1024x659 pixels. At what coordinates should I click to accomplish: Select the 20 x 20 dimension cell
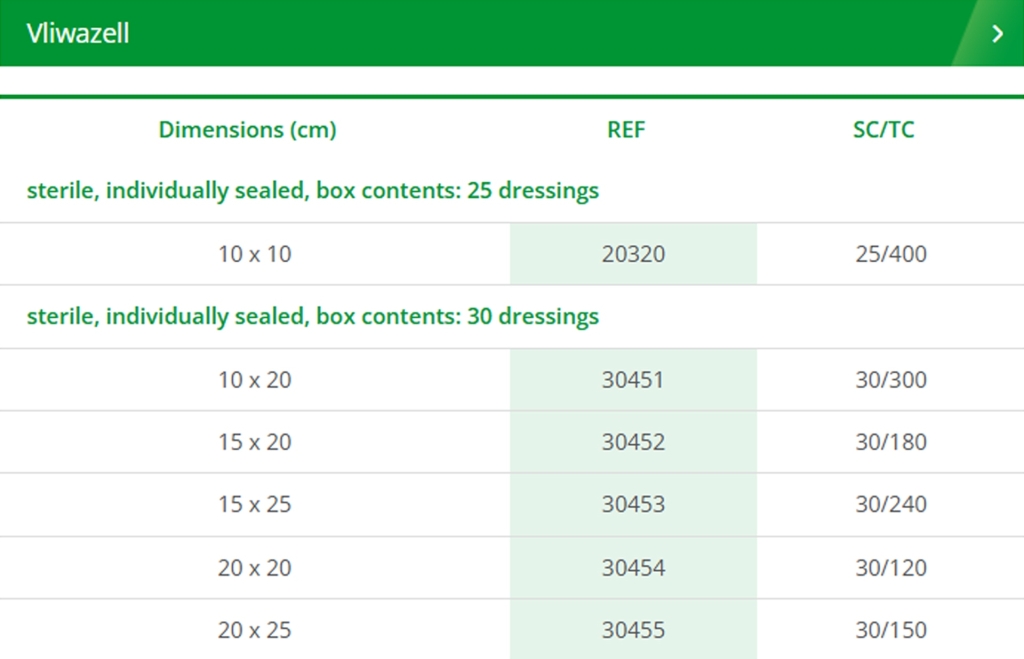point(255,568)
